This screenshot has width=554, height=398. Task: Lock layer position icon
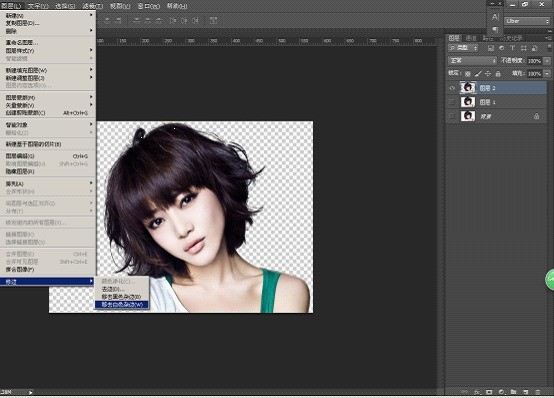(x=488, y=74)
